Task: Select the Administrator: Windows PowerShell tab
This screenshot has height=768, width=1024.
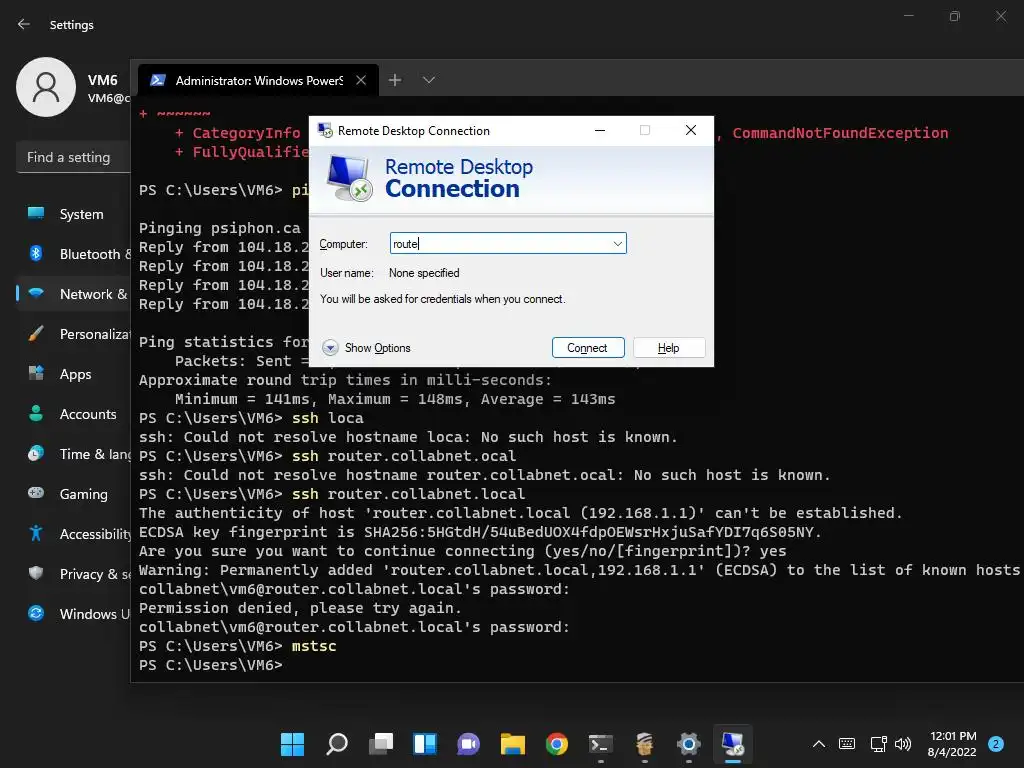Action: [x=258, y=80]
